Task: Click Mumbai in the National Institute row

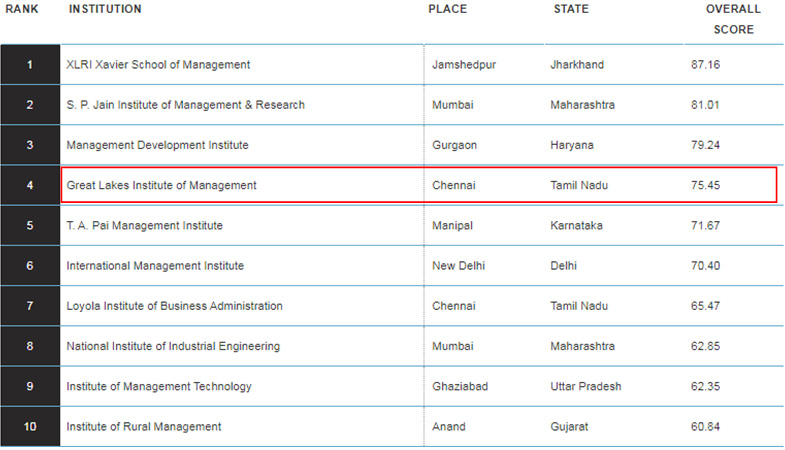Action: coord(453,346)
